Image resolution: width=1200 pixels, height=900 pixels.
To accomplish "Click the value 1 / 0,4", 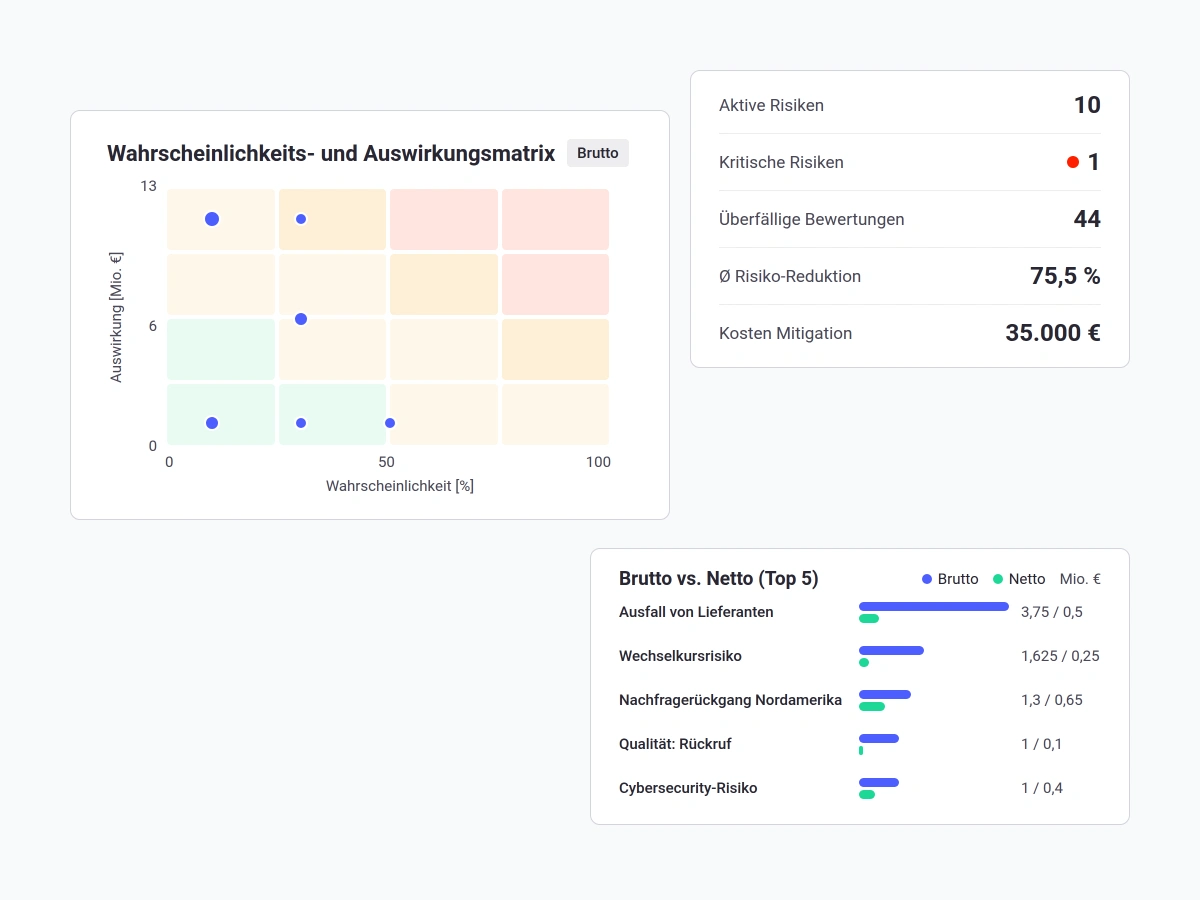I will (x=1042, y=788).
